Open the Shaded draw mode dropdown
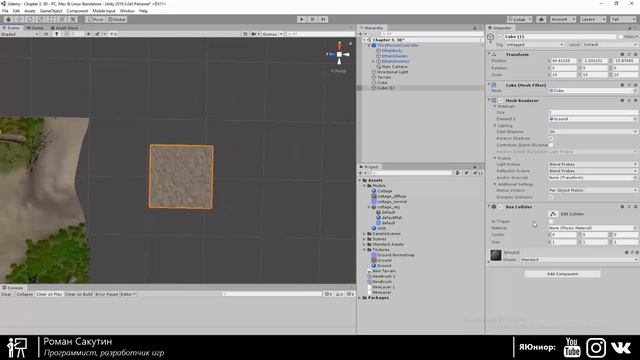The height and width of the screenshot is (360, 640). [20, 34]
